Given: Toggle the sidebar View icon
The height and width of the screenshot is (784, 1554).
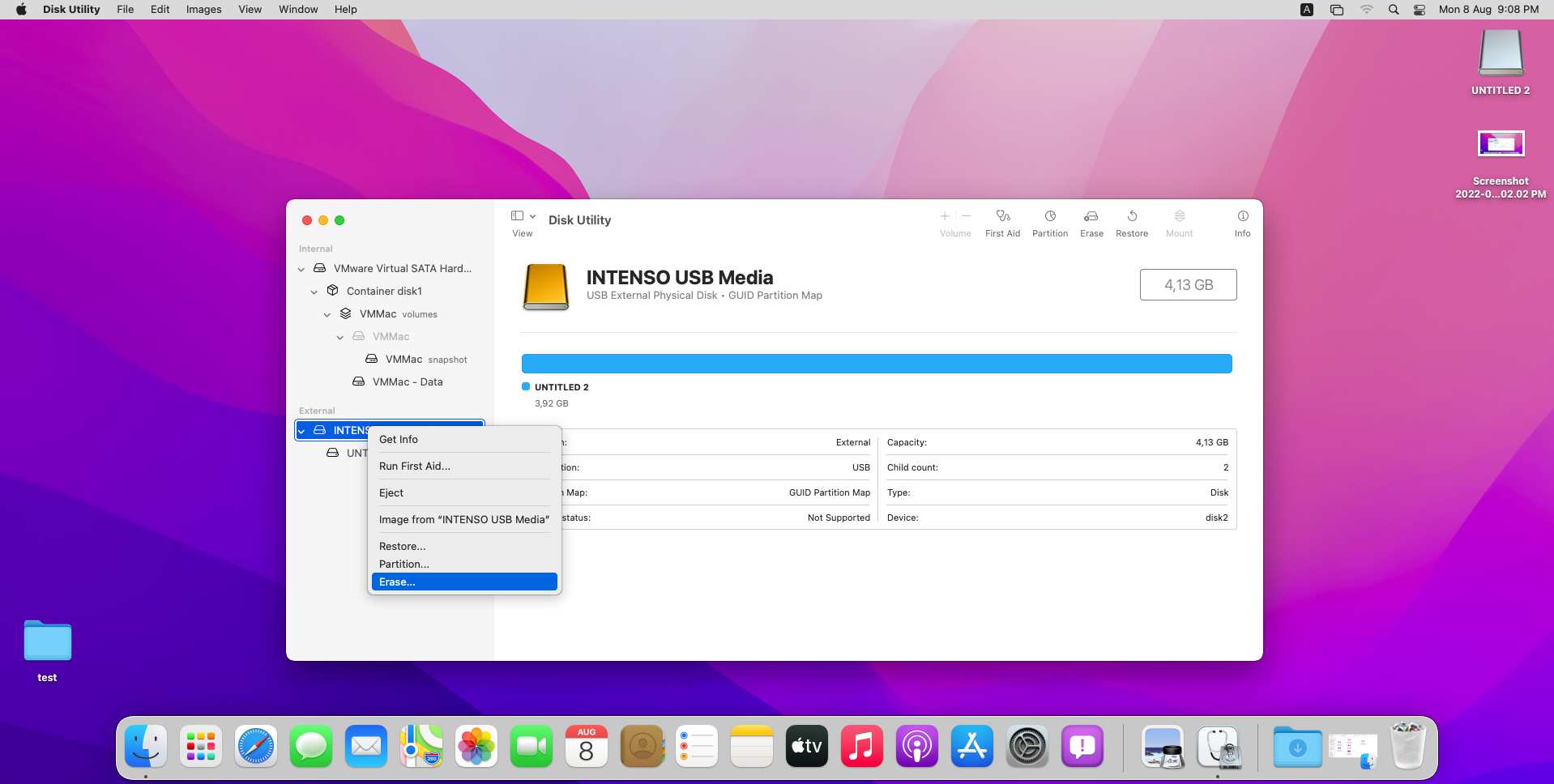Looking at the screenshot, I should [x=517, y=215].
